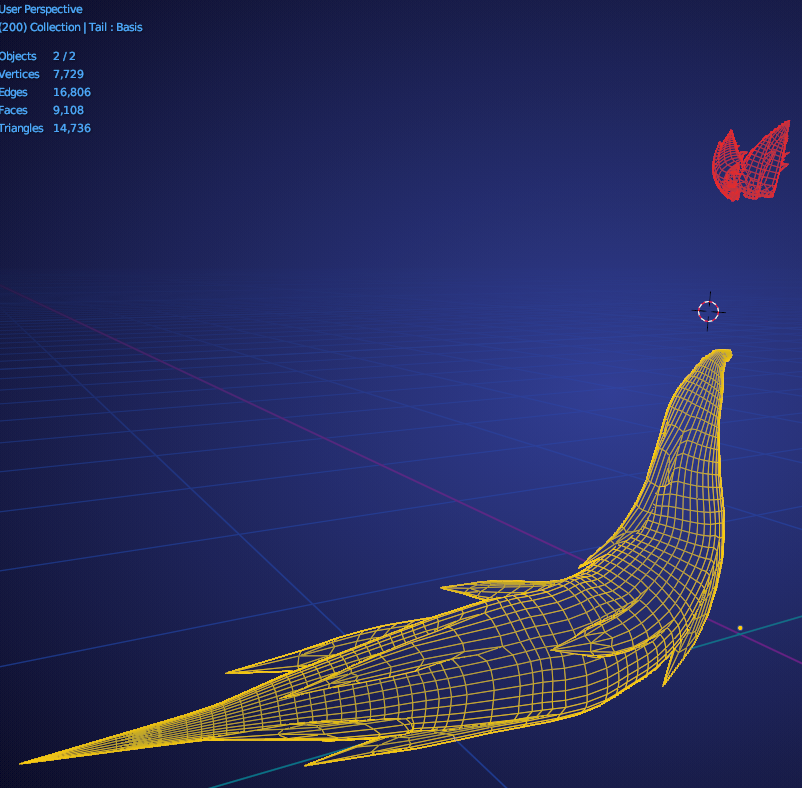Click the Objects 2 / 2 statistic
The image size is (802, 788).
point(38,56)
